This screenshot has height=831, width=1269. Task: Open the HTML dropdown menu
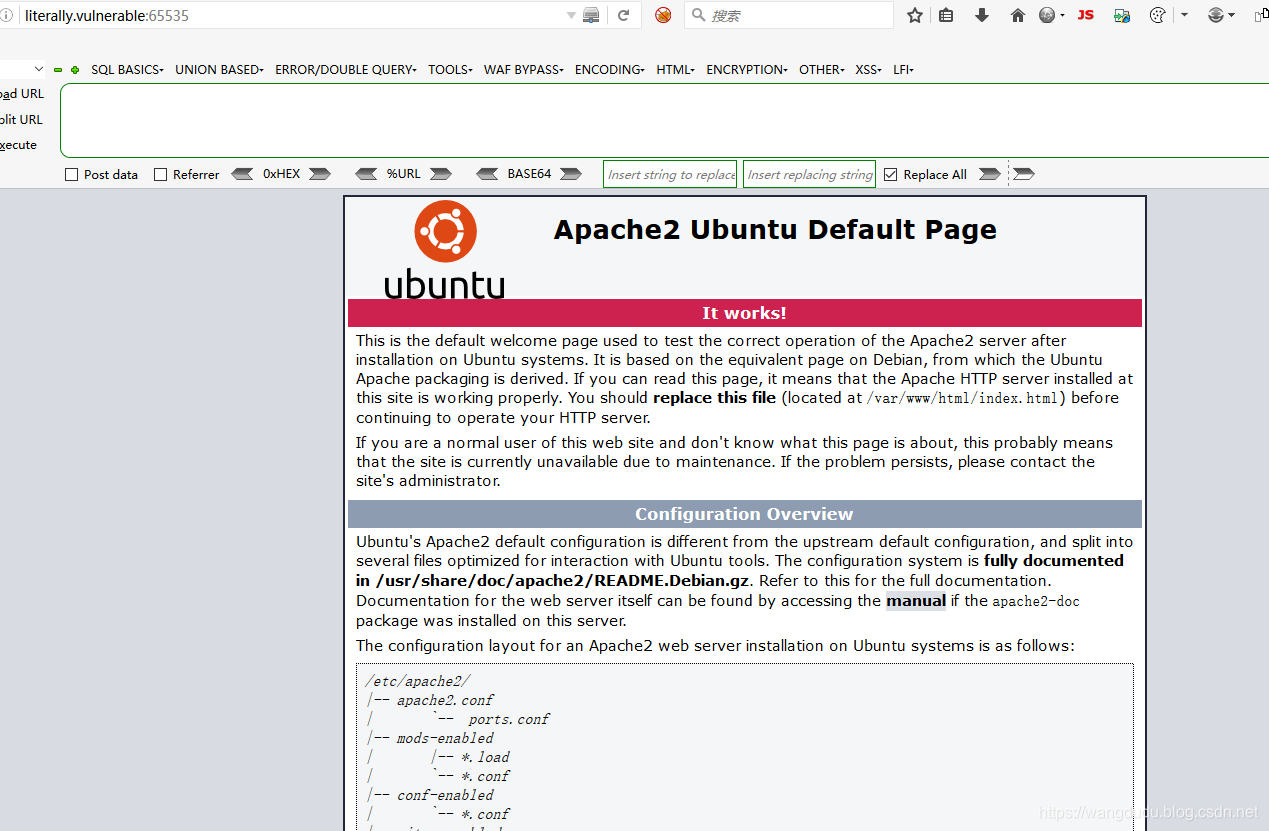676,70
